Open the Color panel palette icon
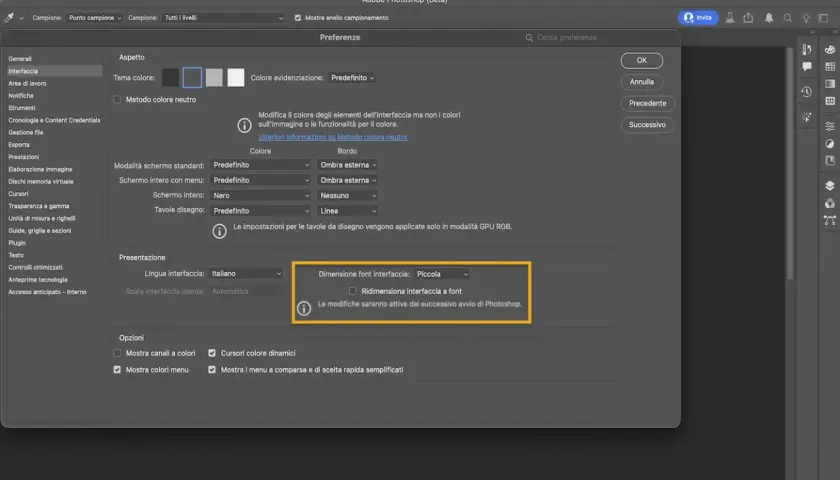Screen dimensions: 840x480 (830, 50)
